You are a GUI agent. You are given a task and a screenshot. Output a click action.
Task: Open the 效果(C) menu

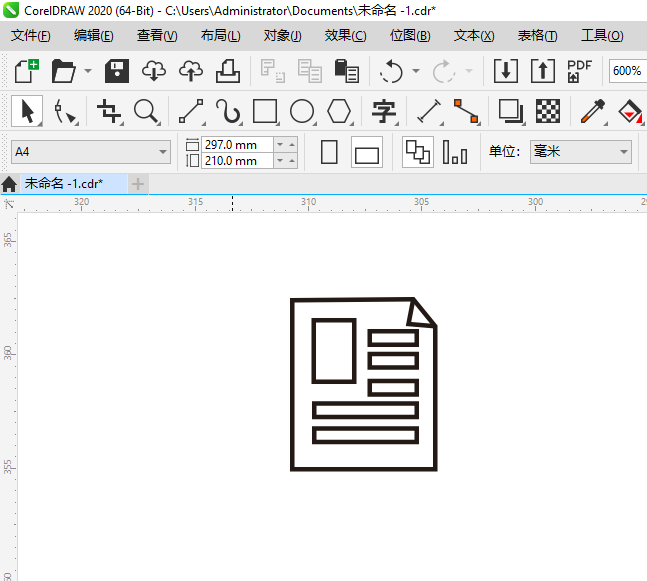point(345,36)
